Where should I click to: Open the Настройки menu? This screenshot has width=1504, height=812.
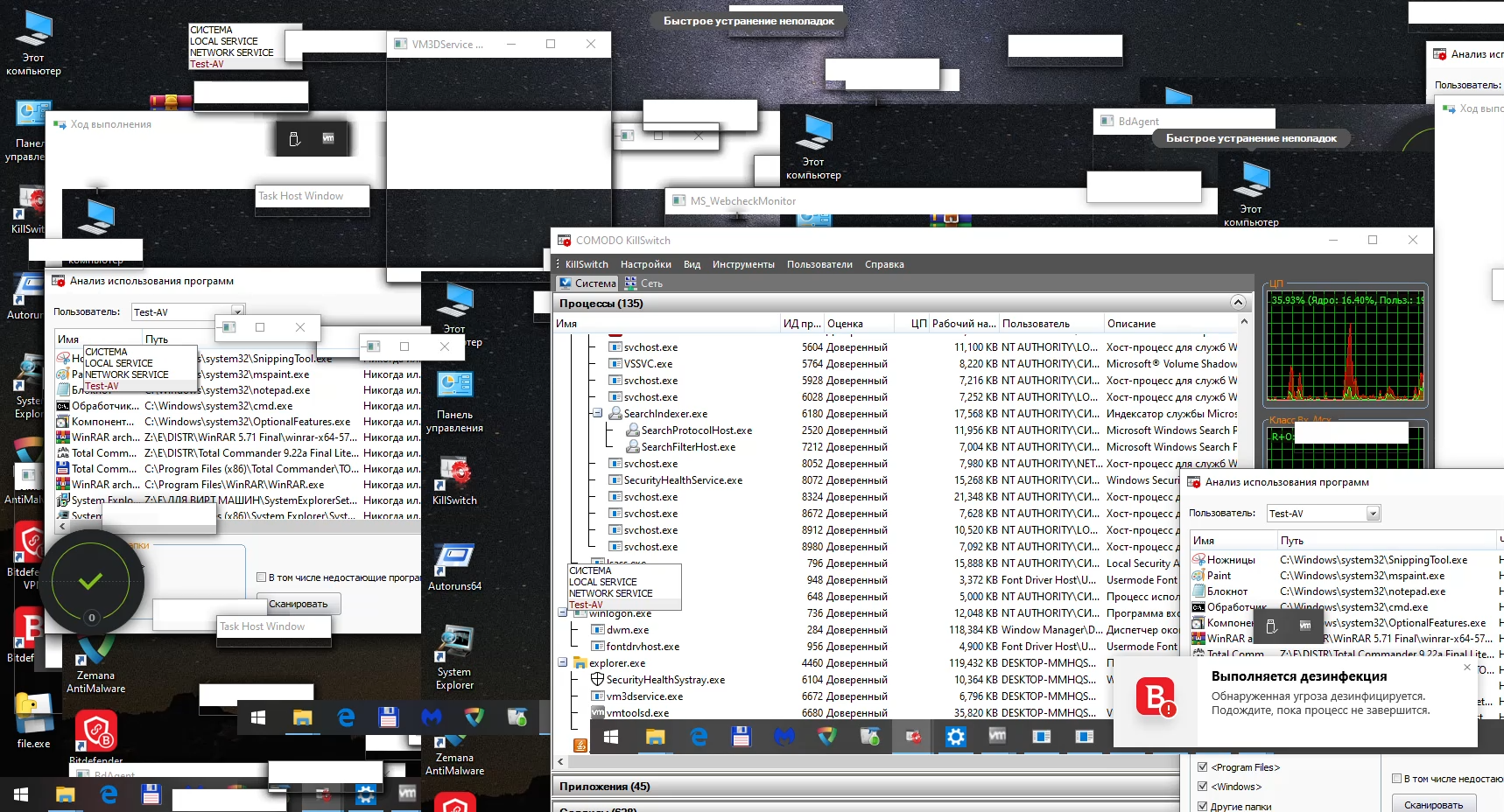pyautogui.click(x=646, y=264)
